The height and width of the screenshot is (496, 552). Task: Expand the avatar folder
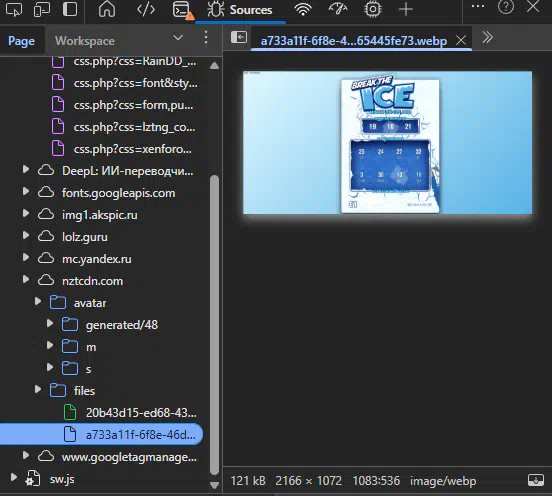pyautogui.click(x=38, y=301)
